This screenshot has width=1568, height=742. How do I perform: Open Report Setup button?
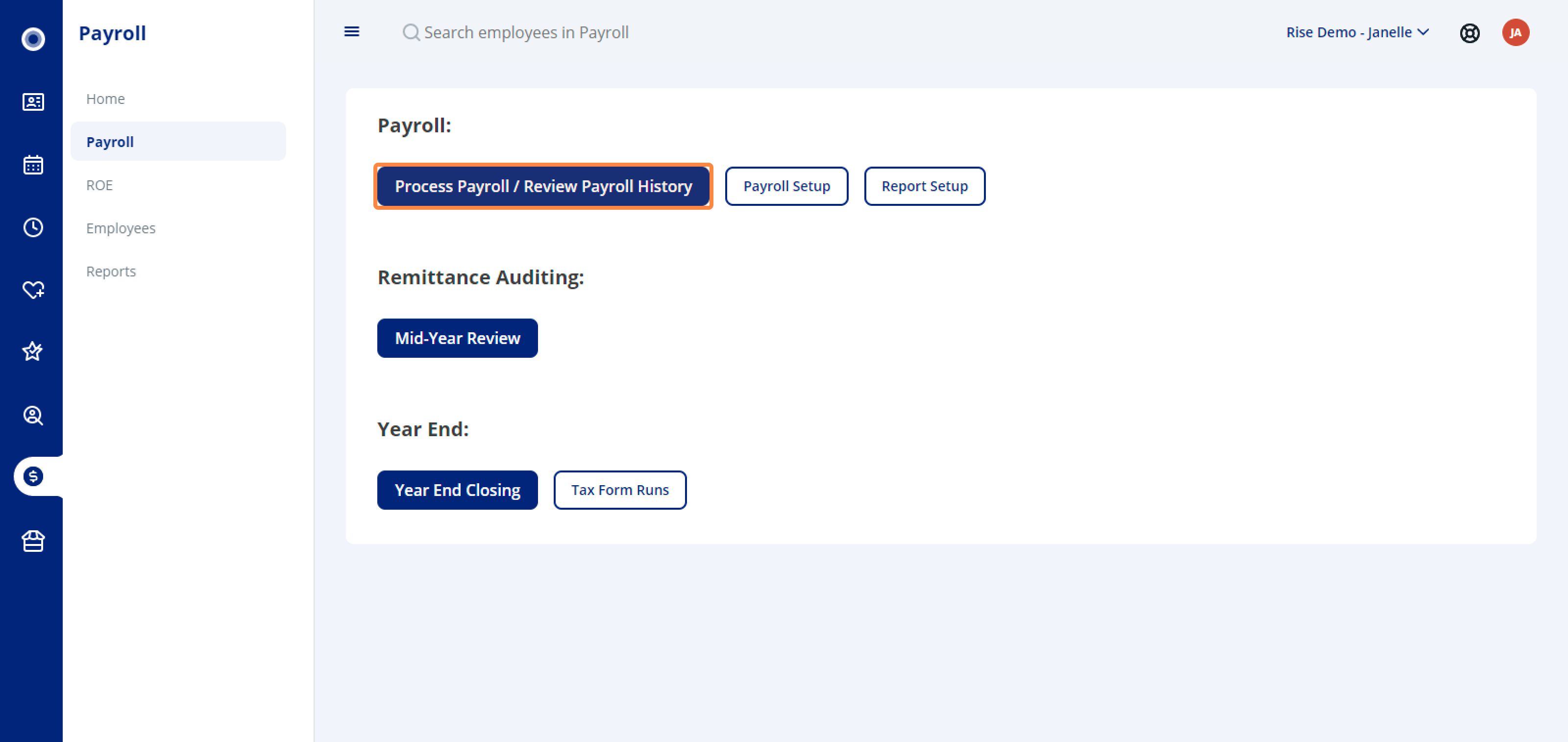click(924, 186)
